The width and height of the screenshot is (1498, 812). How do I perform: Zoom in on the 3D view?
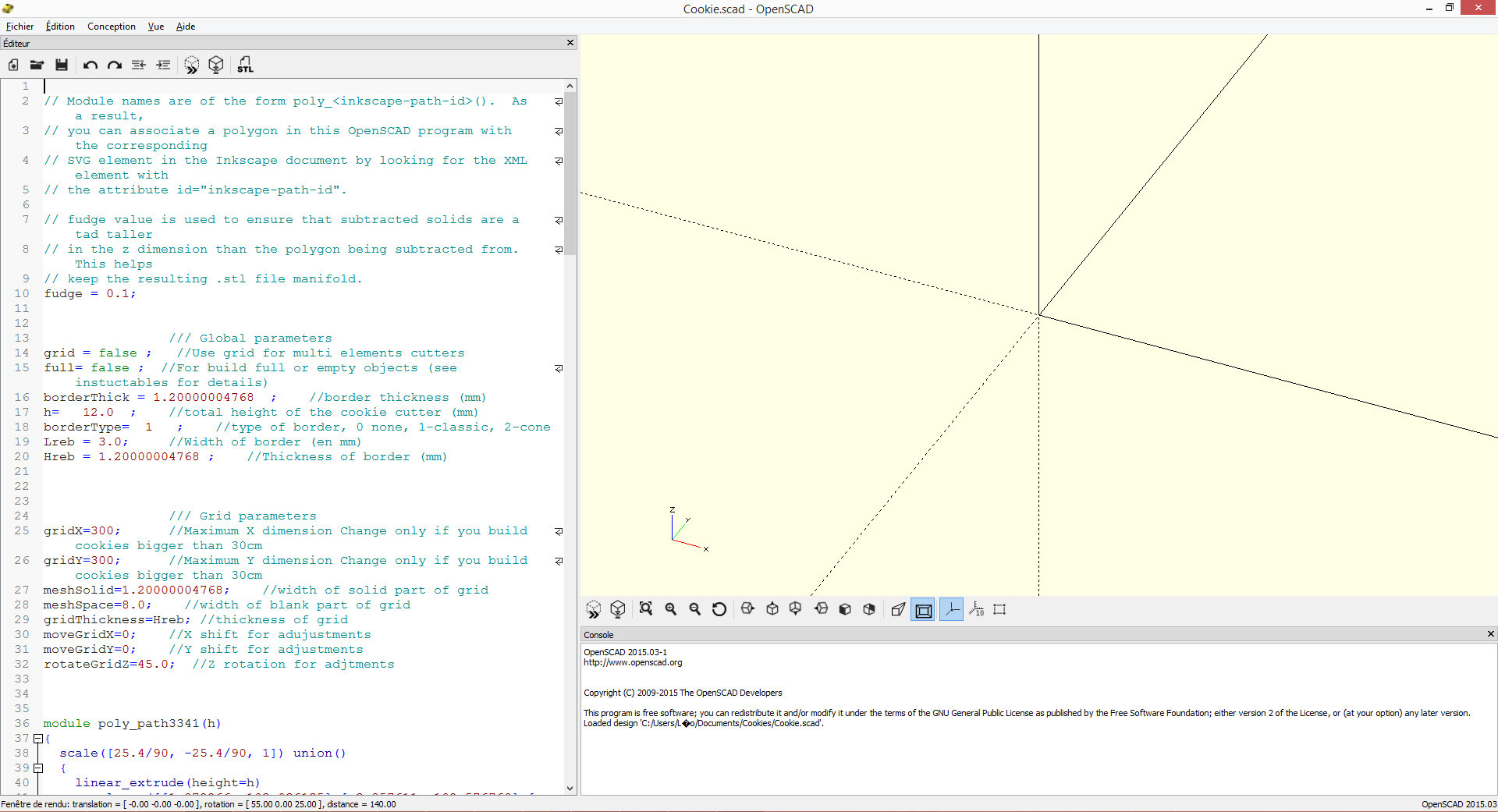pyautogui.click(x=671, y=609)
